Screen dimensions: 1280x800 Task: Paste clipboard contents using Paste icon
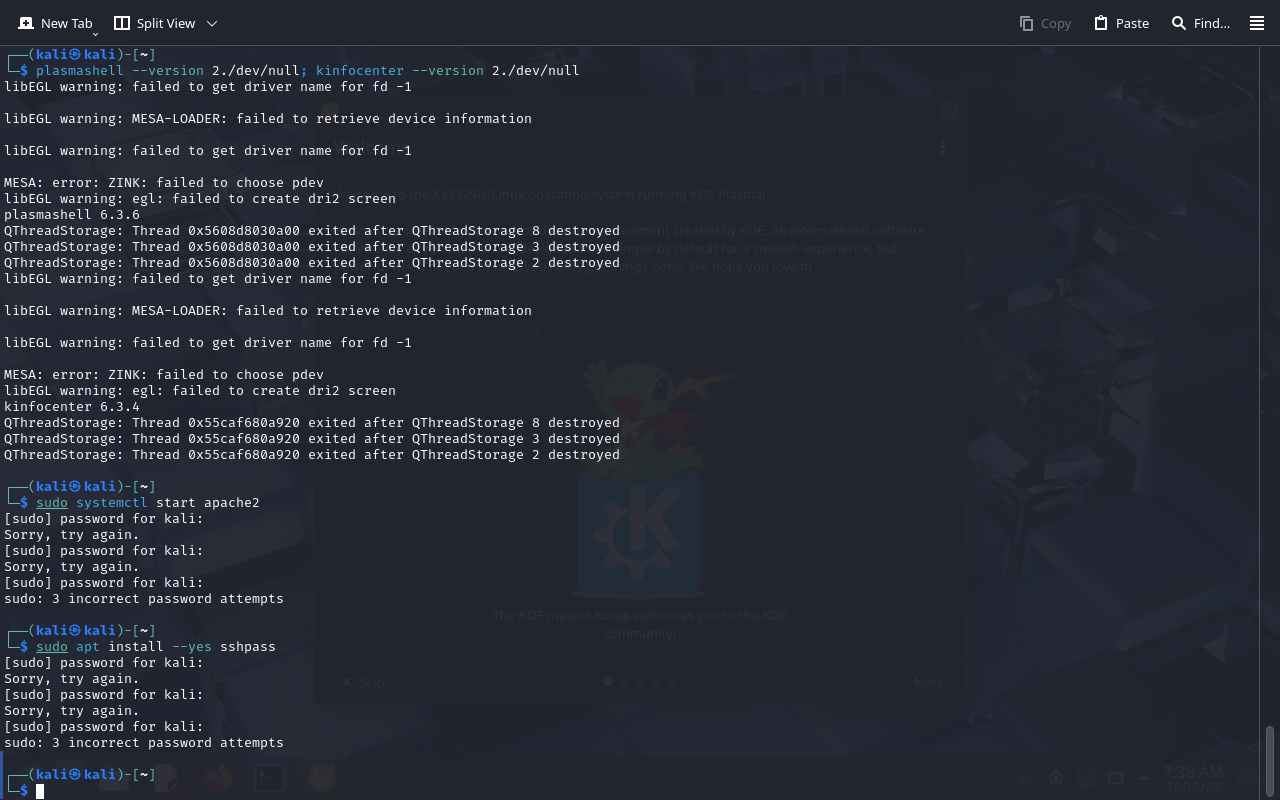click(1101, 23)
